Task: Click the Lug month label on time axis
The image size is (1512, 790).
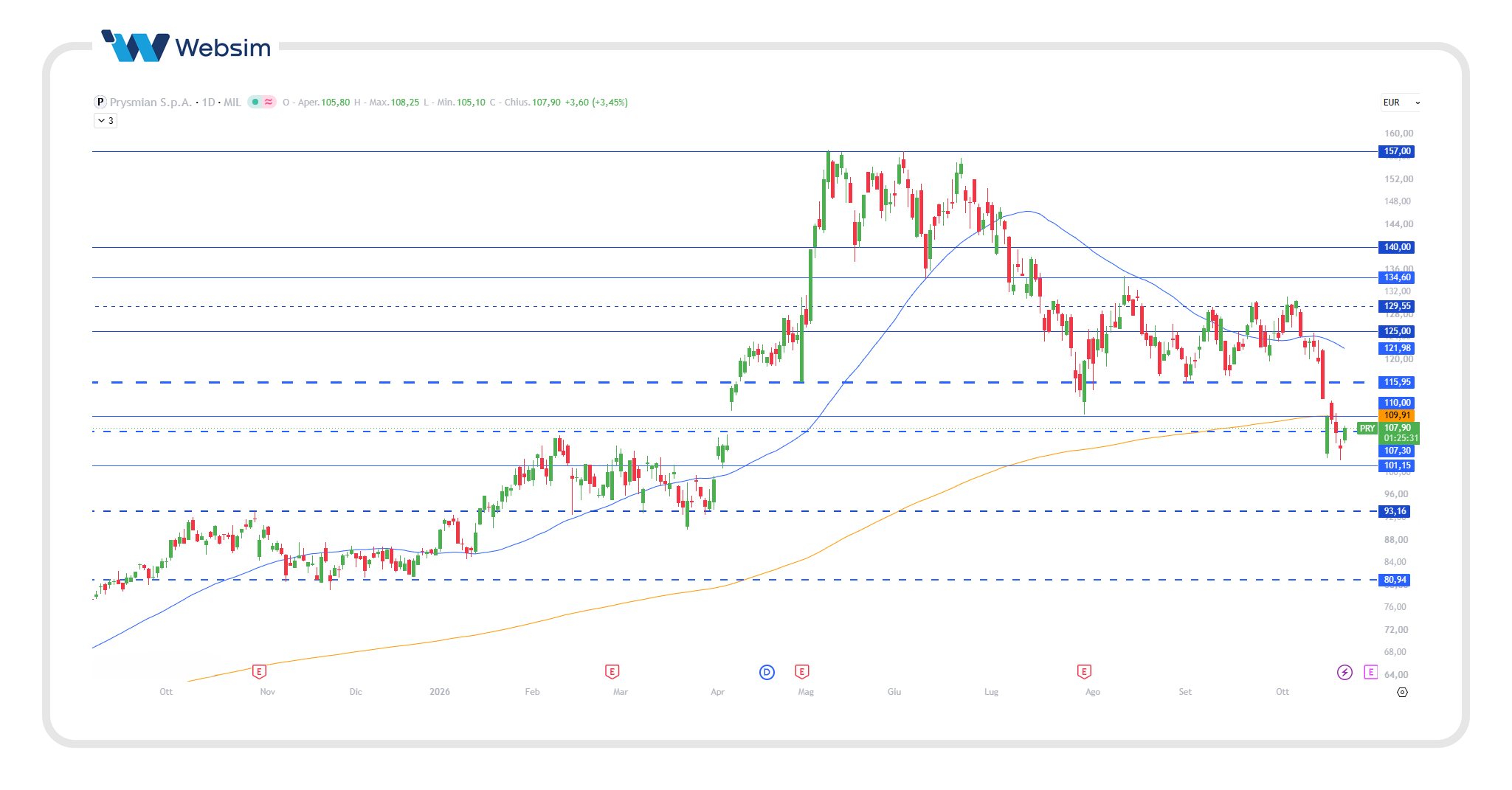Action: [991, 692]
